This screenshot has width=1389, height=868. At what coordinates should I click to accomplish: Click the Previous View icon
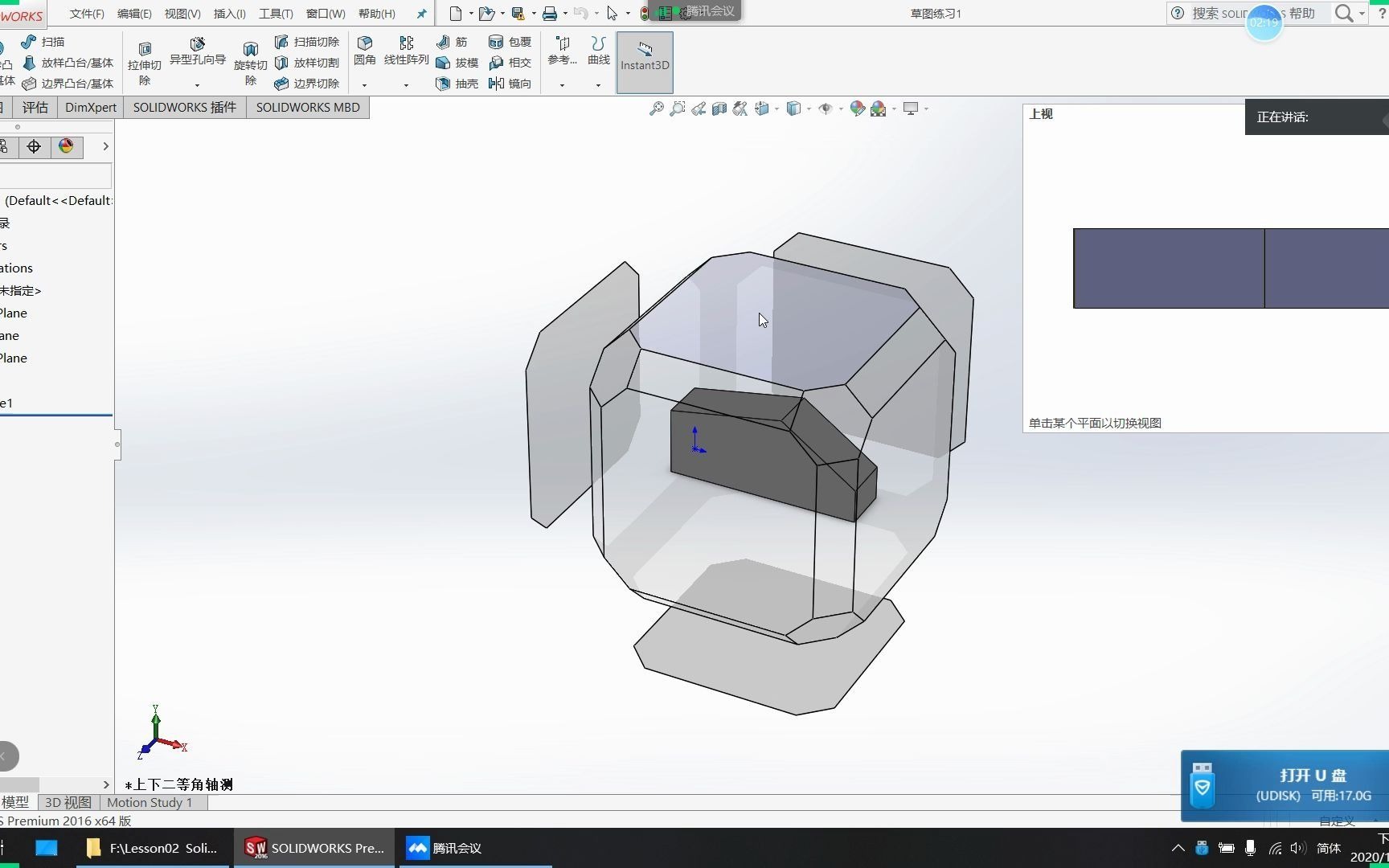click(x=699, y=108)
